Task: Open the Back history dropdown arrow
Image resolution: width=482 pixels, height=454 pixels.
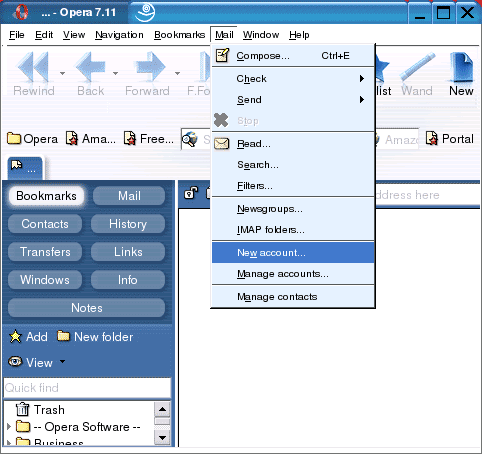Action: tap(115, 73)
